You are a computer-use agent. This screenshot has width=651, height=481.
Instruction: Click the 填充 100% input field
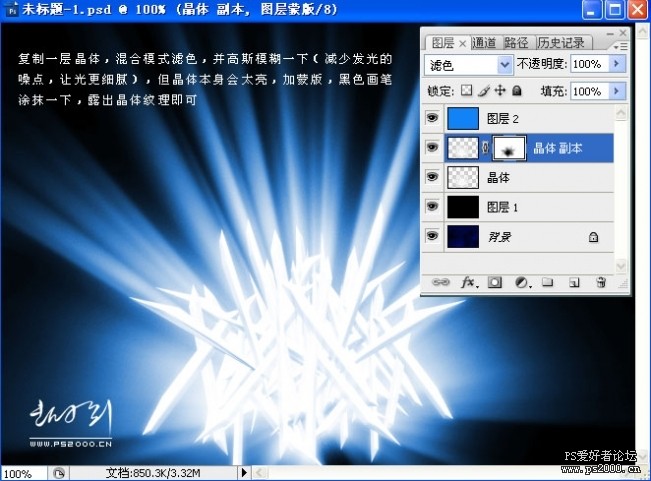click(590, 91)
